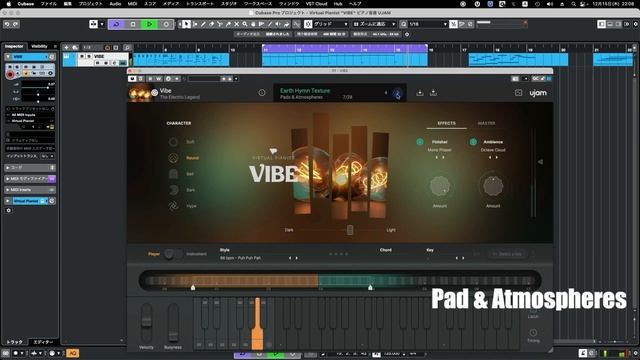Image resolution: width=640 pixels, height=360 pixels.
Task: Open the grid snap type dropdown
Action: 331,24
